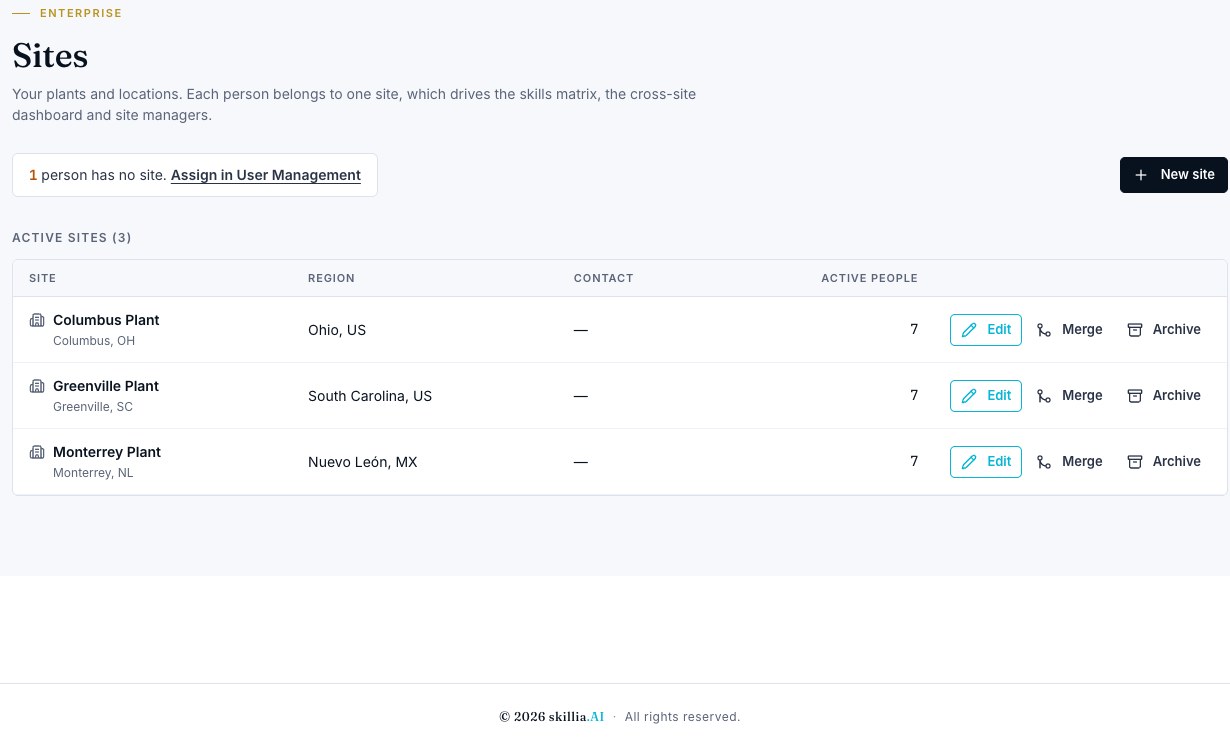Select the Monterrey Plant site name
Viewport: 1230px width, 750px height.
point(107,452)
